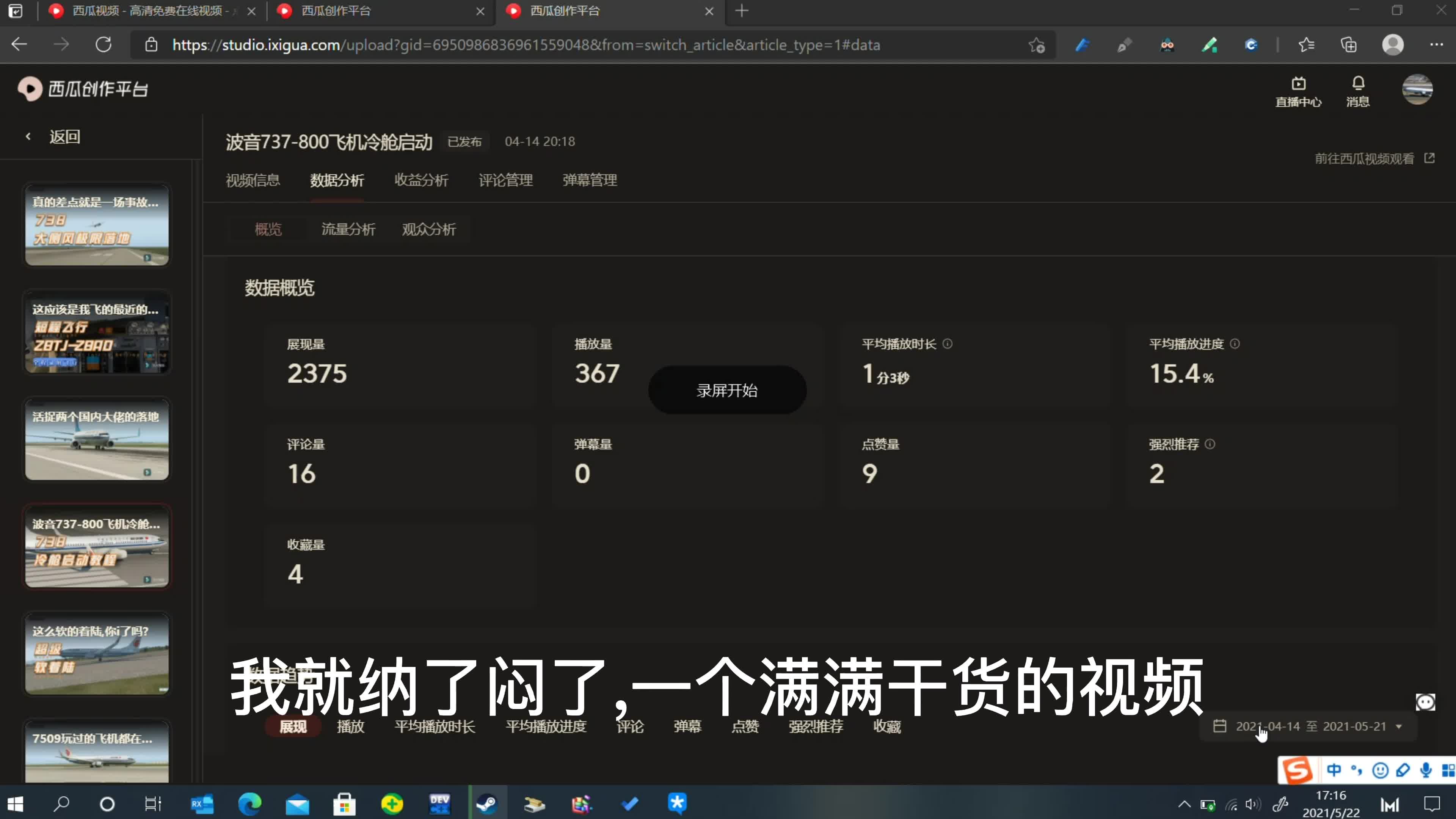Open the 评论管理 tab

coord(505,180)
